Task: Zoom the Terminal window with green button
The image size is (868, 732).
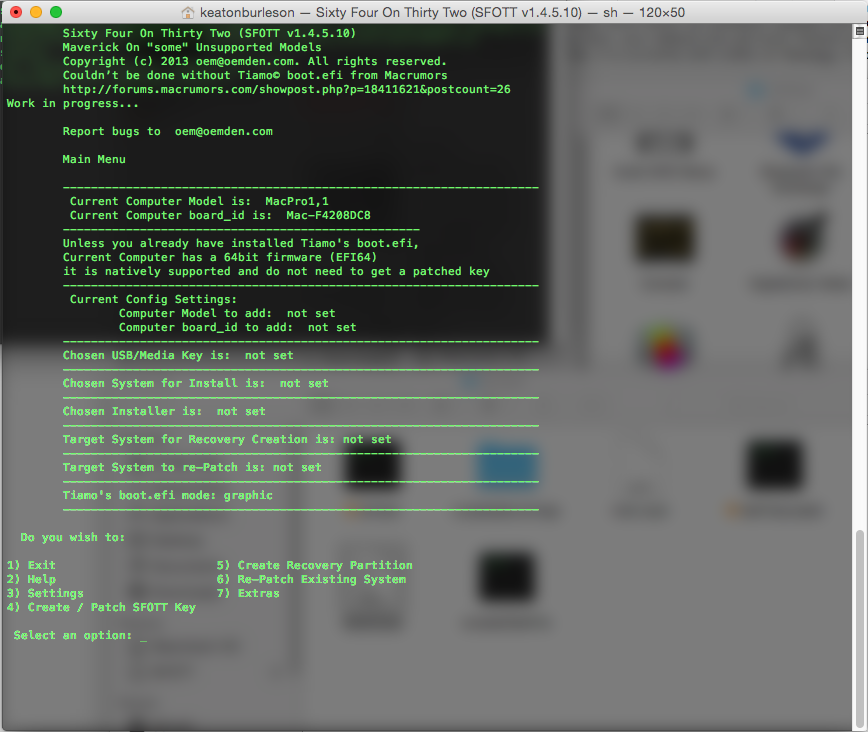Action: pos(56,12)
